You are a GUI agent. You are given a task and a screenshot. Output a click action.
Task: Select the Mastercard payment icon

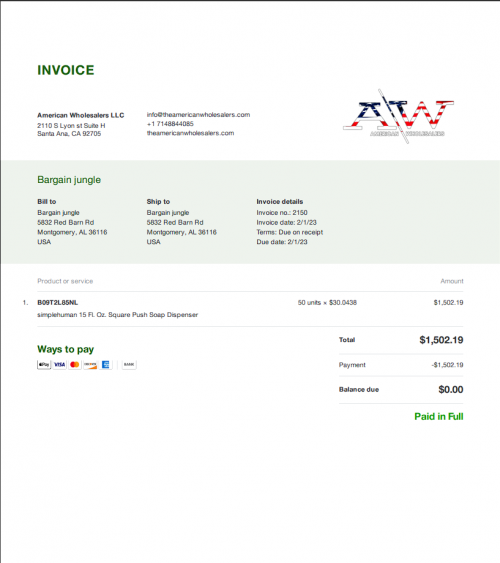coord(75,365)
